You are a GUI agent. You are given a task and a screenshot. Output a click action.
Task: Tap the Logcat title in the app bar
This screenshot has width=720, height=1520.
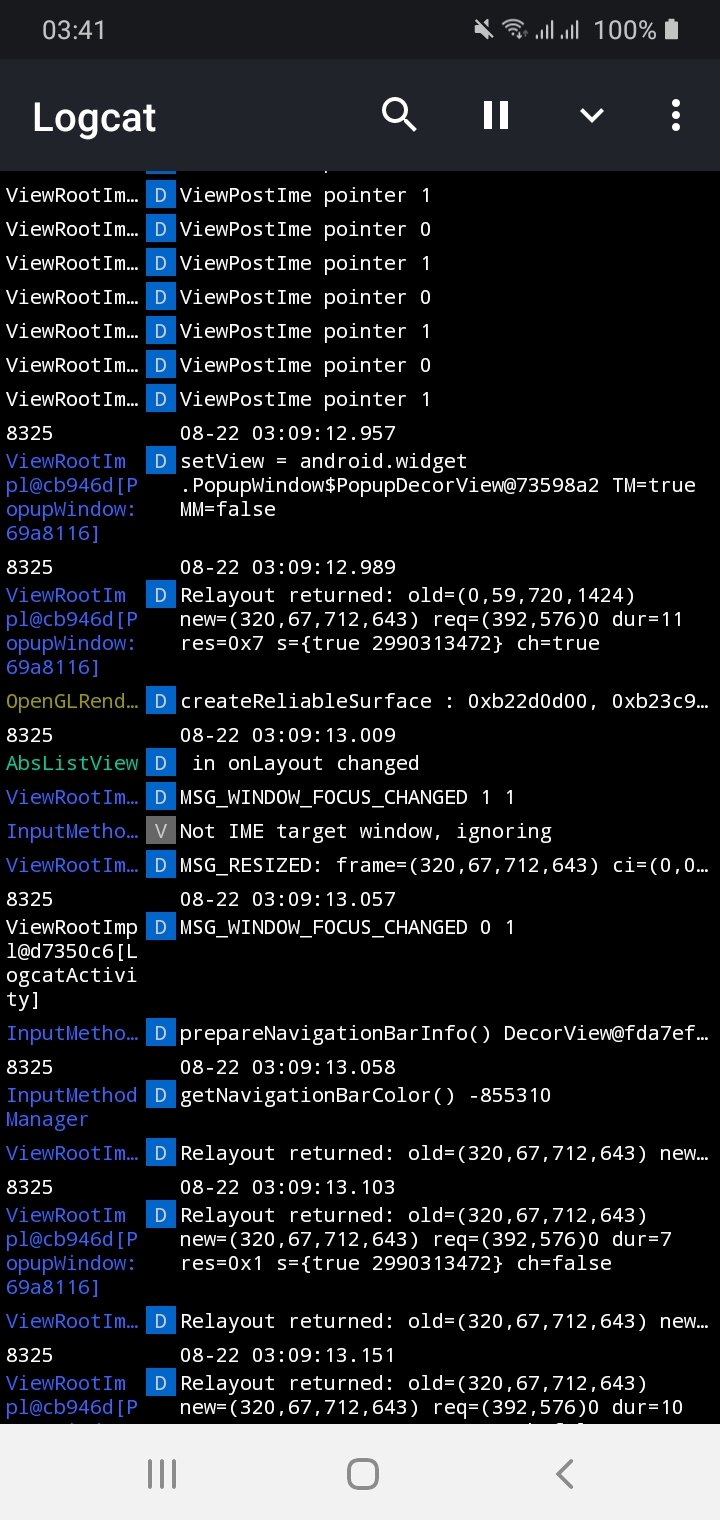(x=93, y=116)
